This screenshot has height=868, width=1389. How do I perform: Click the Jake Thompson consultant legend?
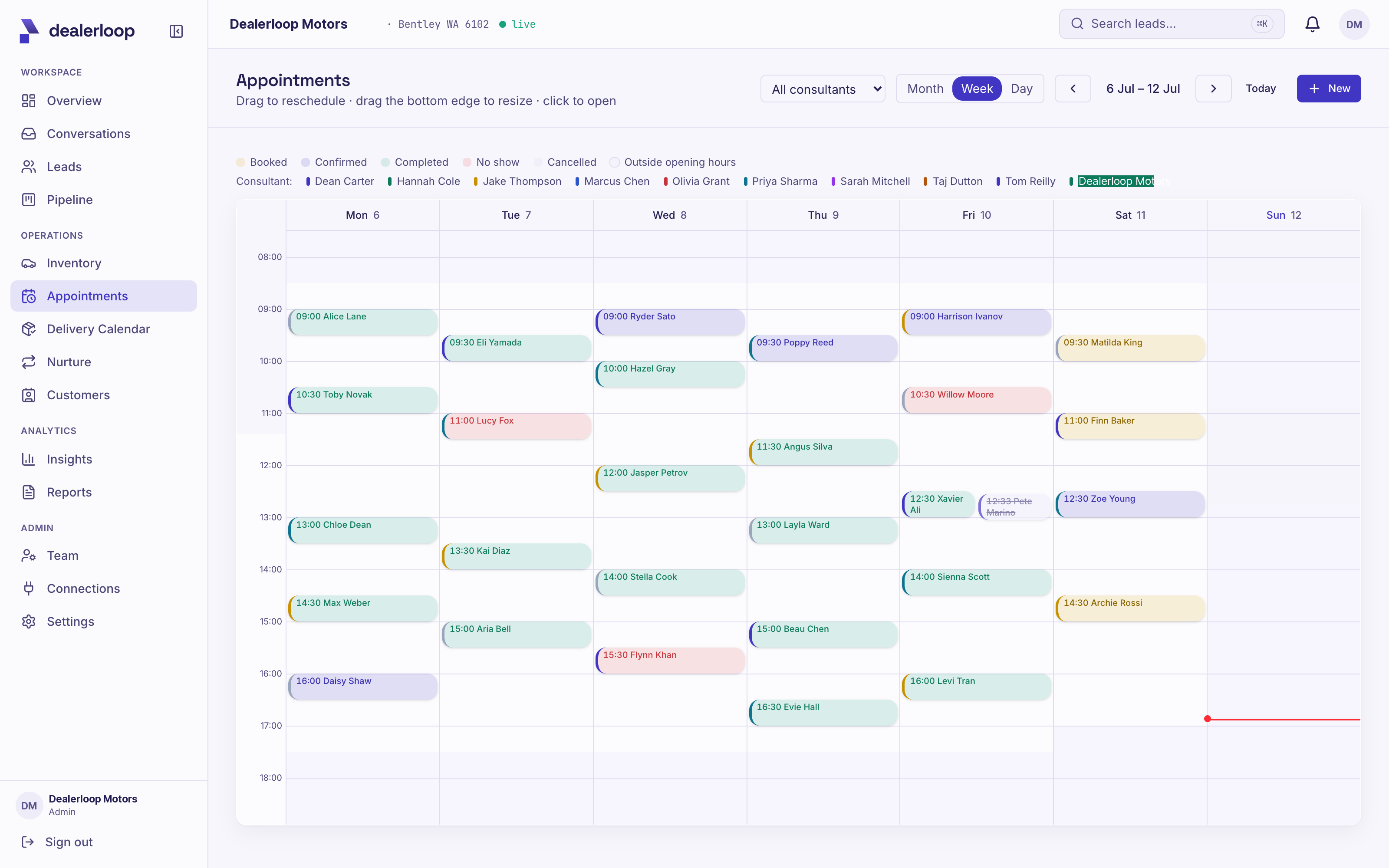[x=517, y=181]
